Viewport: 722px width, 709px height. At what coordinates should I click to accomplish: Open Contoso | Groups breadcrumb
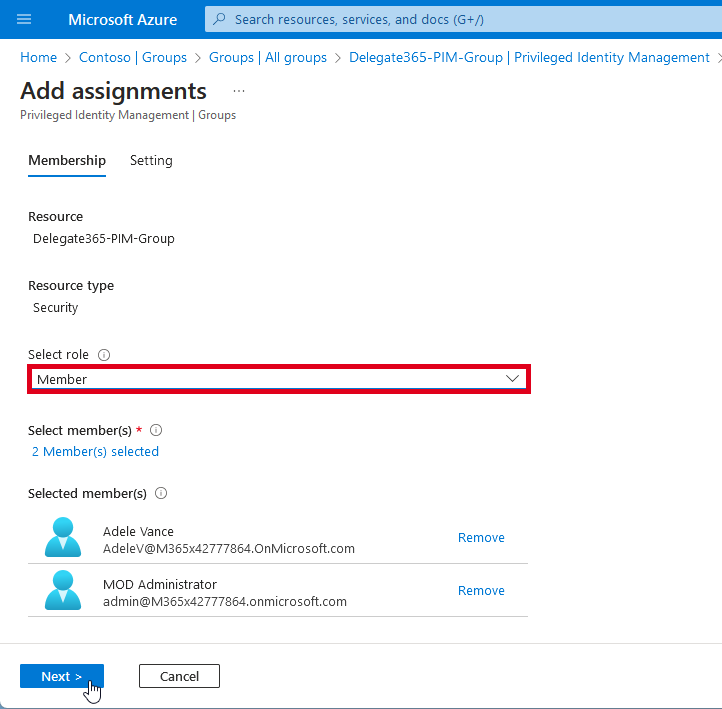(x=133, y=58)
